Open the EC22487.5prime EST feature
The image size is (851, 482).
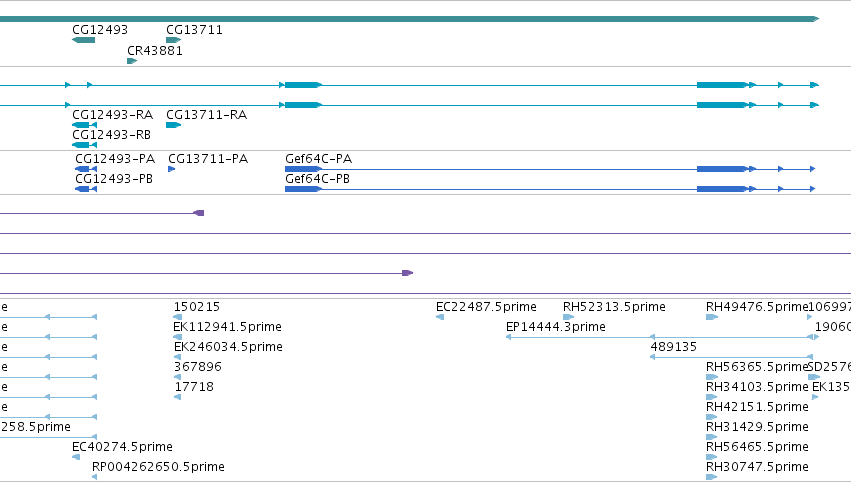(440, 317)
